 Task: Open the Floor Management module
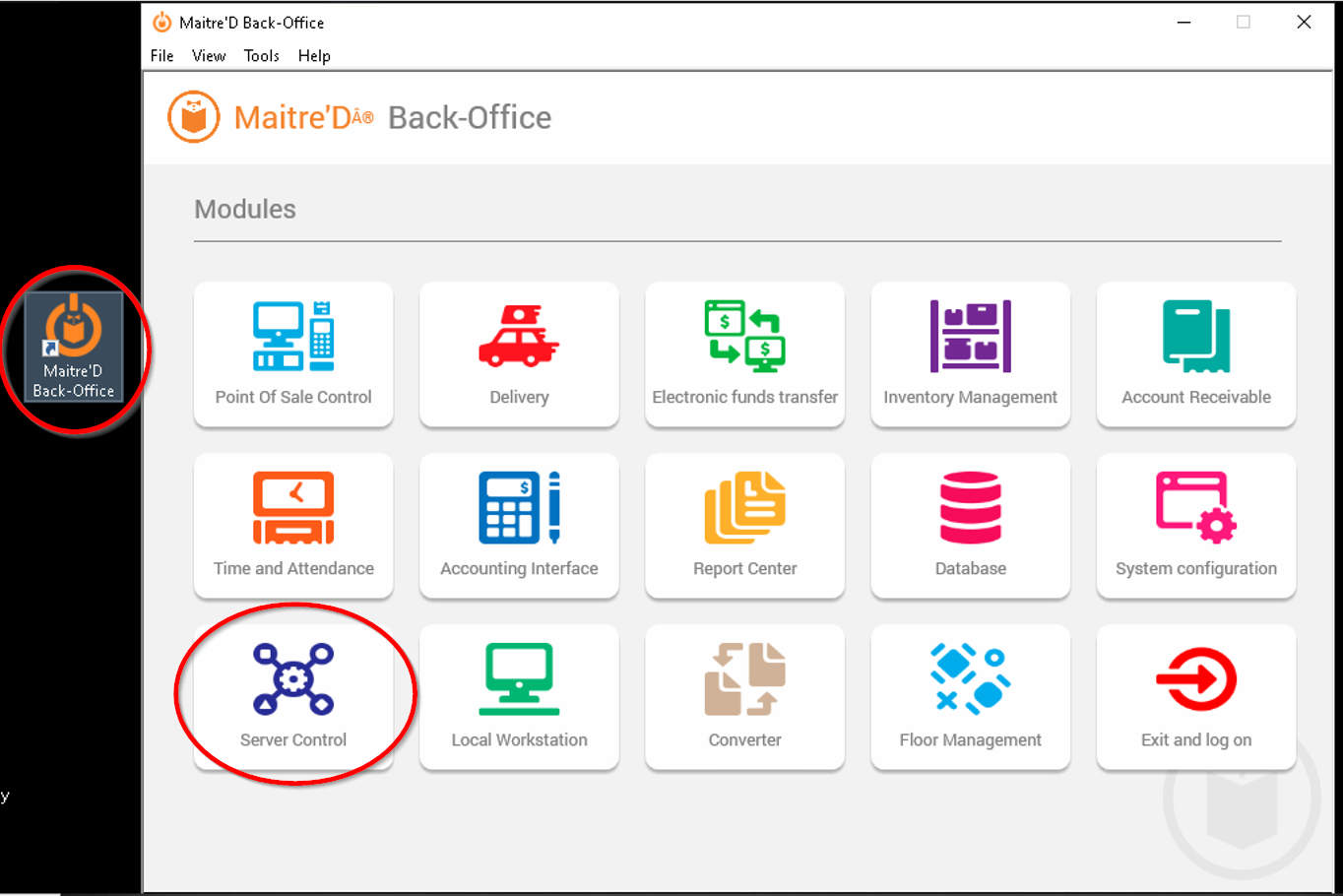970,697
